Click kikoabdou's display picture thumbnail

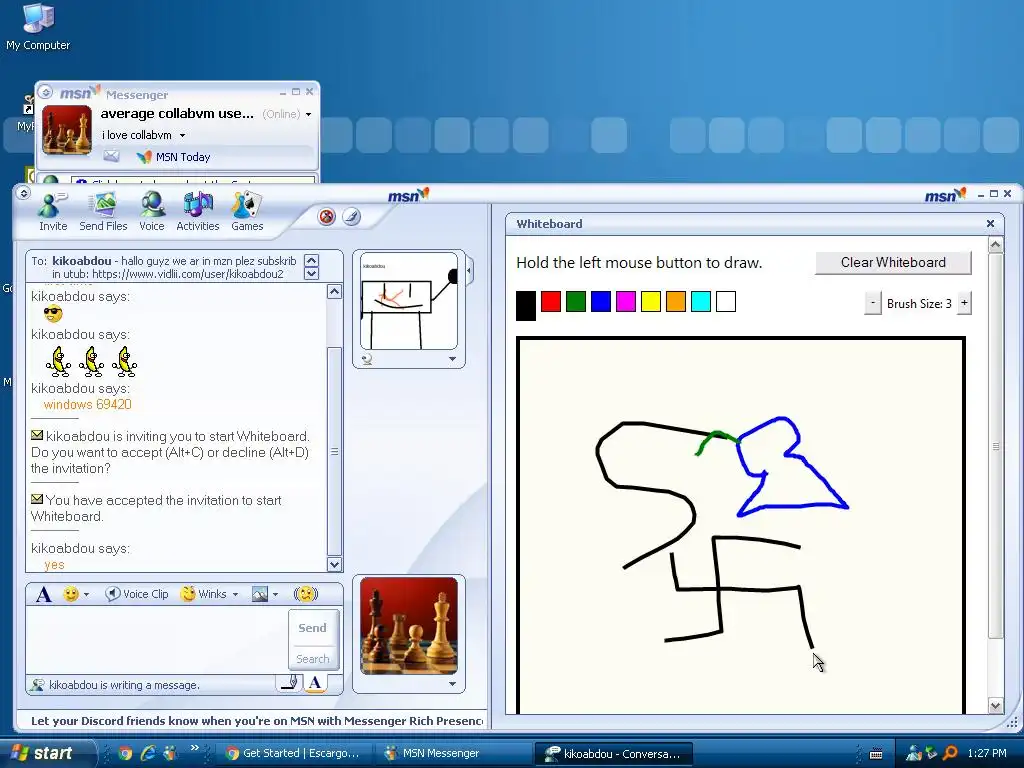[x=409, y=301]
